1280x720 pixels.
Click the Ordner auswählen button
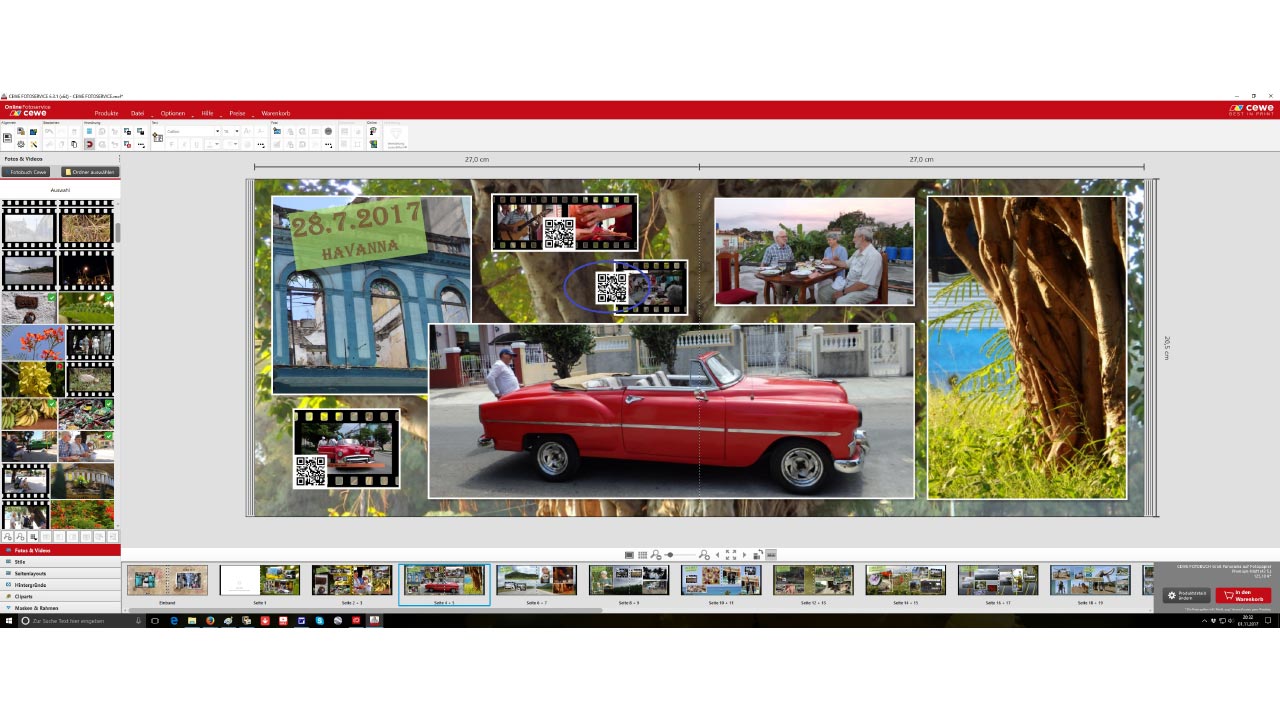[x=89, y=172]
